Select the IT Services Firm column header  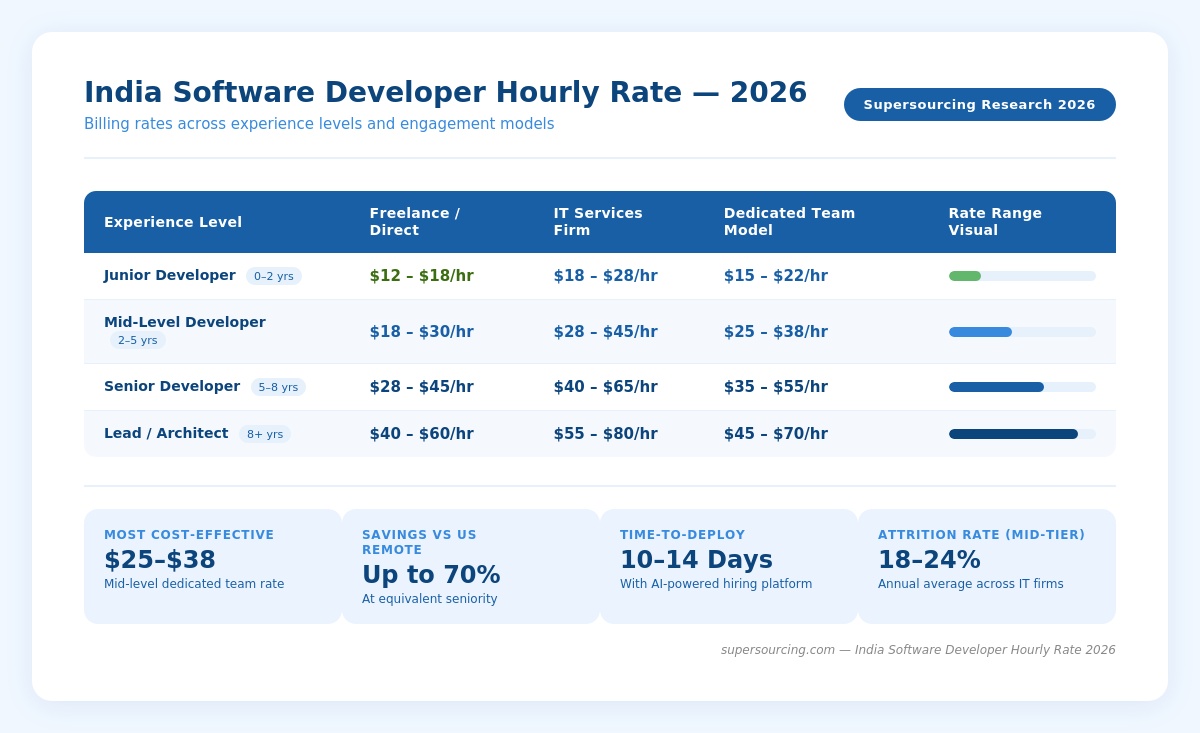pyautogui.click(x=598, y=222)
